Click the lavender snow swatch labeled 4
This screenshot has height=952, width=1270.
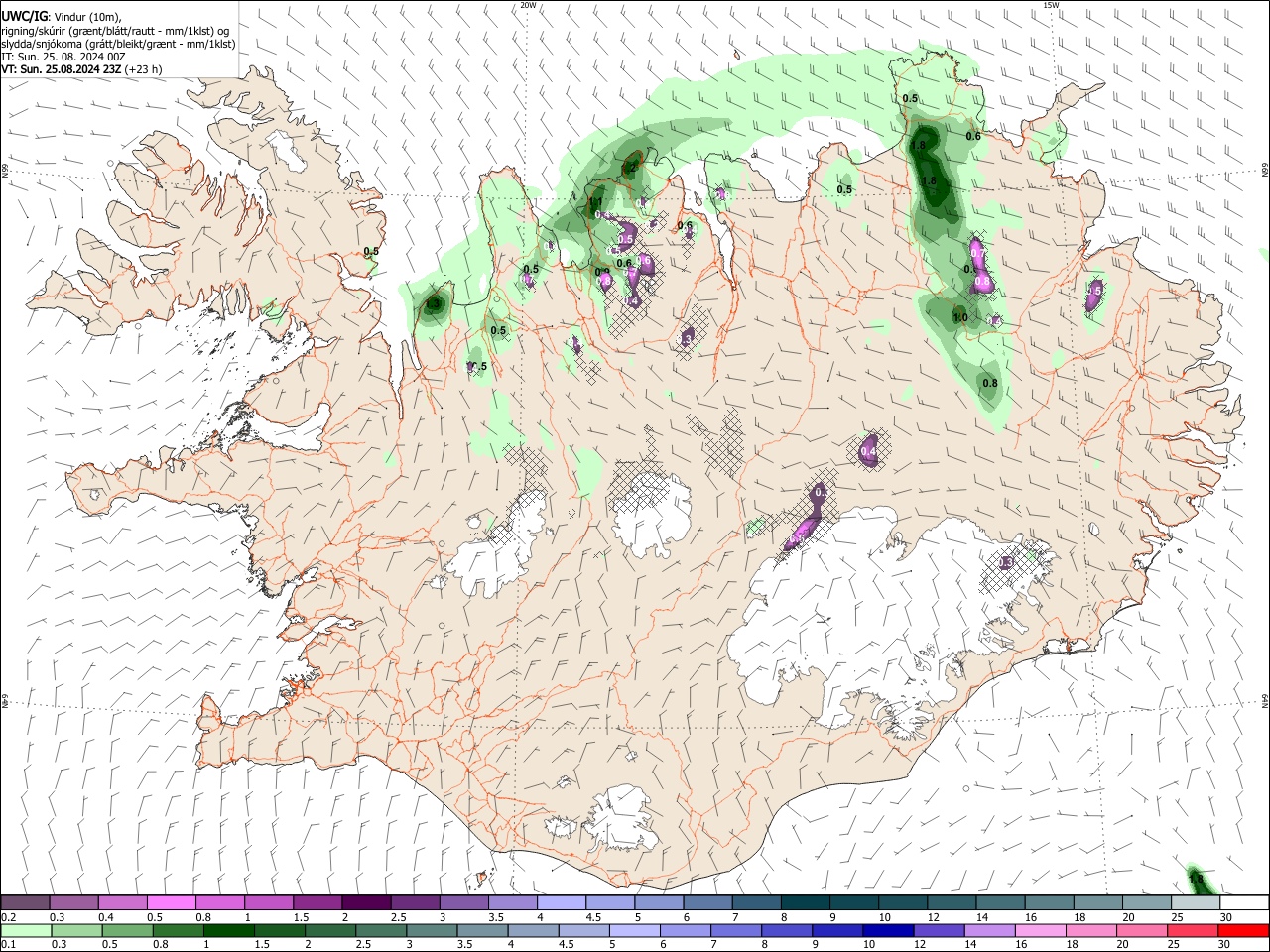pyautogui.click(x=562, y=903)
